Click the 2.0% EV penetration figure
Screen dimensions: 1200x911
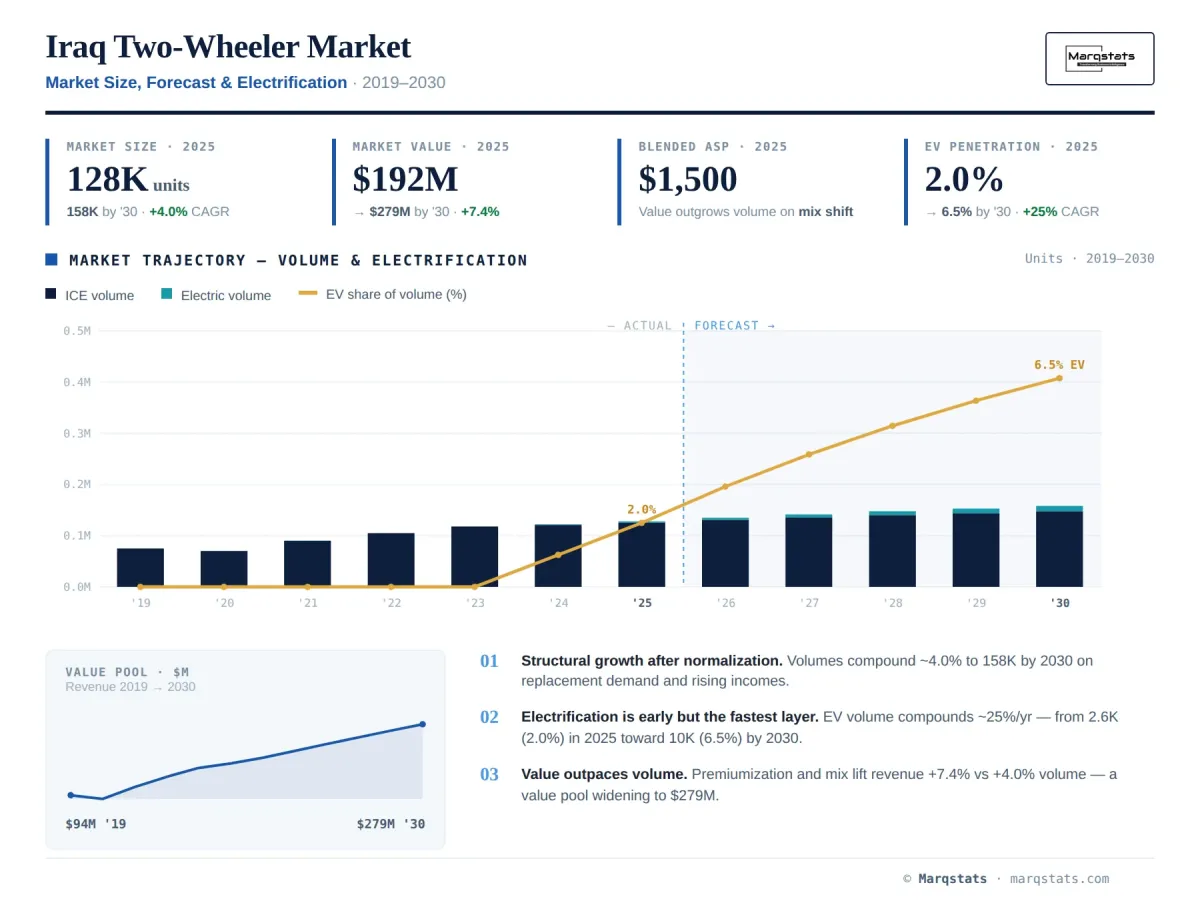point(964,179)
